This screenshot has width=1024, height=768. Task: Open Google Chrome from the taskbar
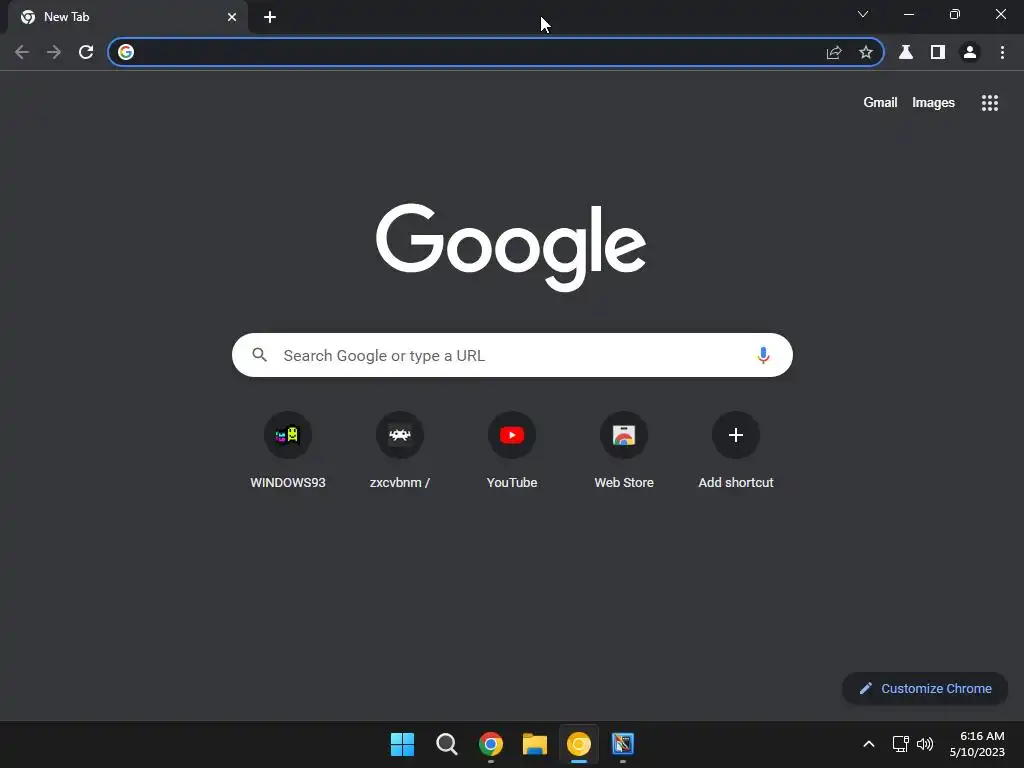point(491,744)
